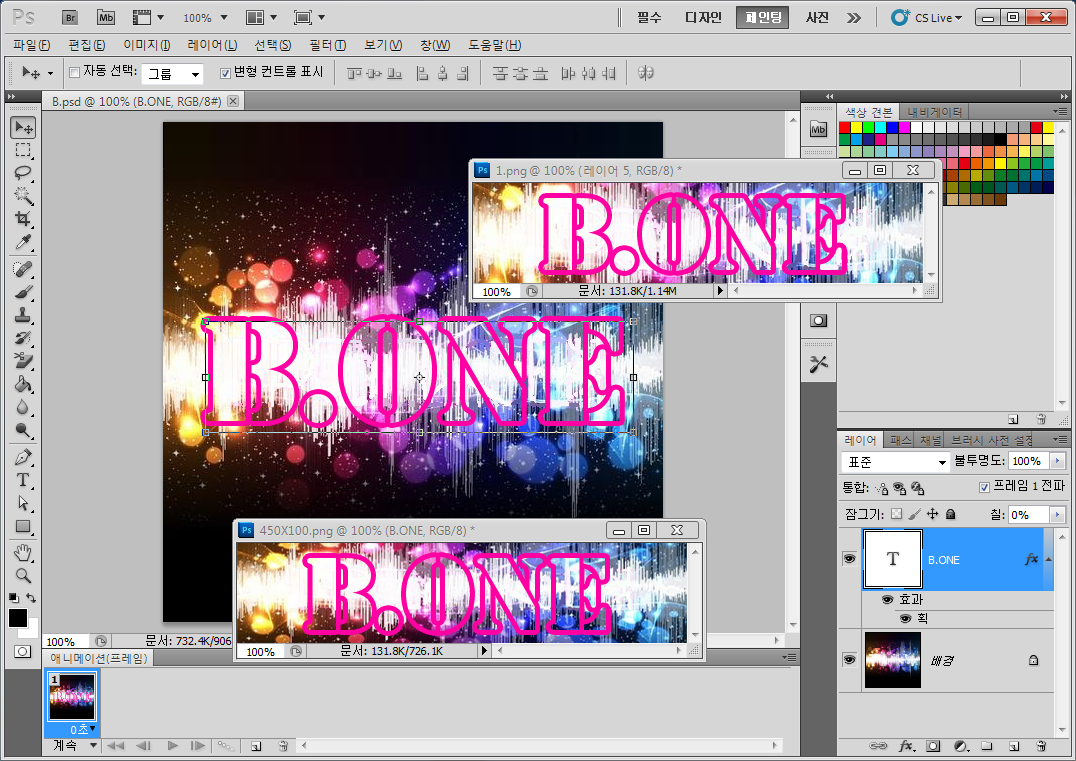Select the Brush tool

tap(23, 292)
